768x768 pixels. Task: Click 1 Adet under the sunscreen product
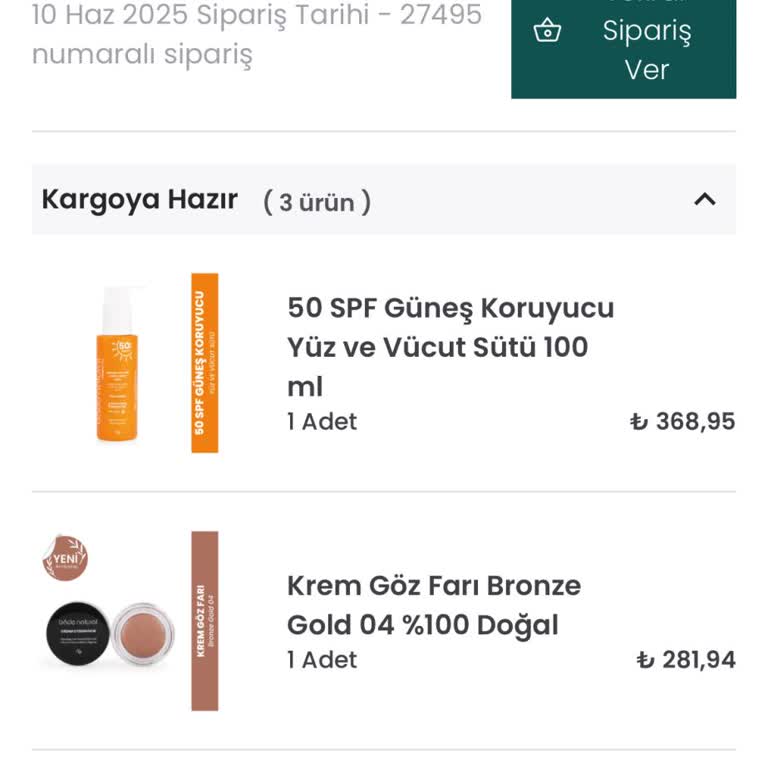coord(322,422)
